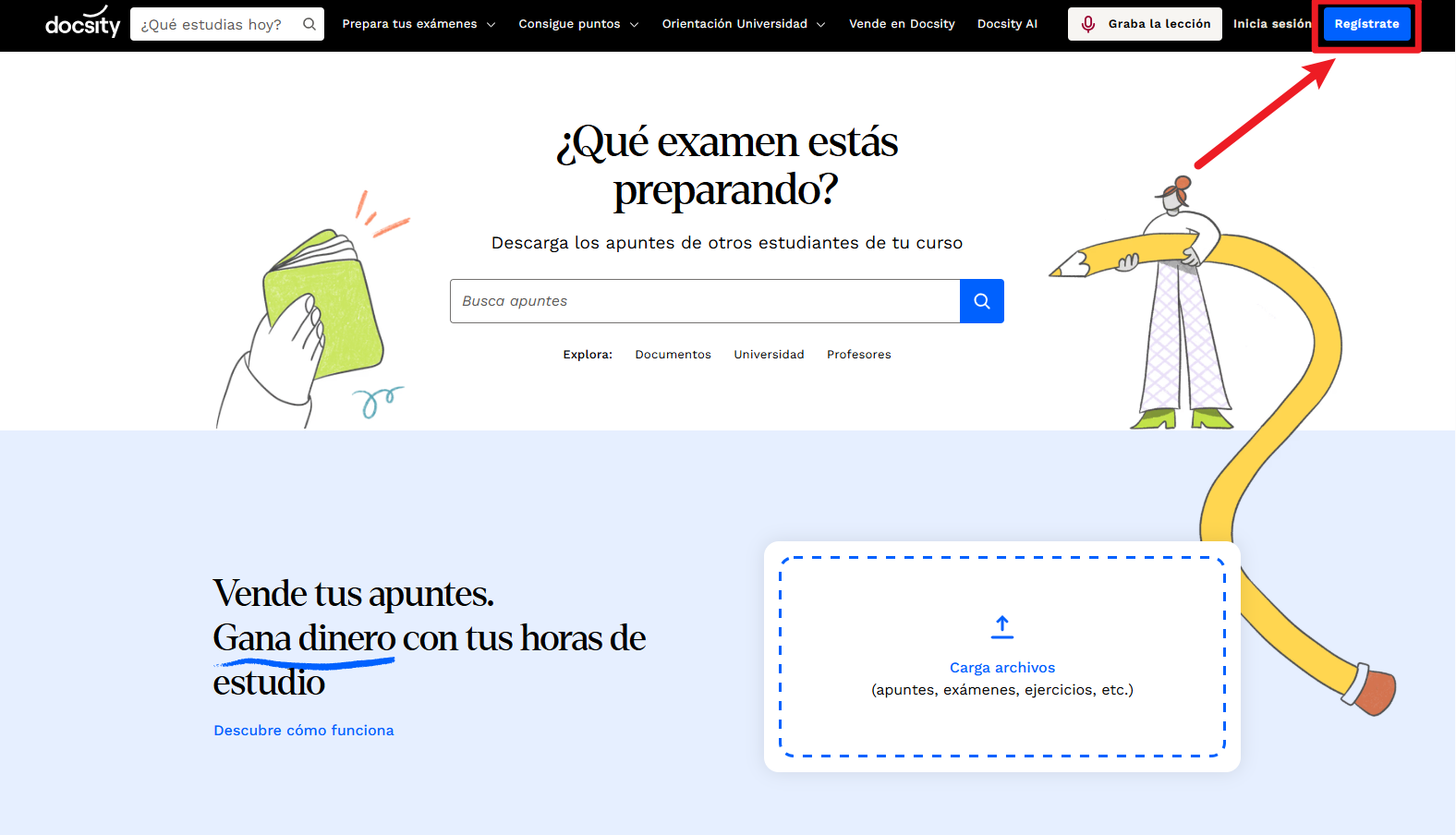
Task: Click the microphone icon in Graba la lección
Action: [x=1088, y=24]
